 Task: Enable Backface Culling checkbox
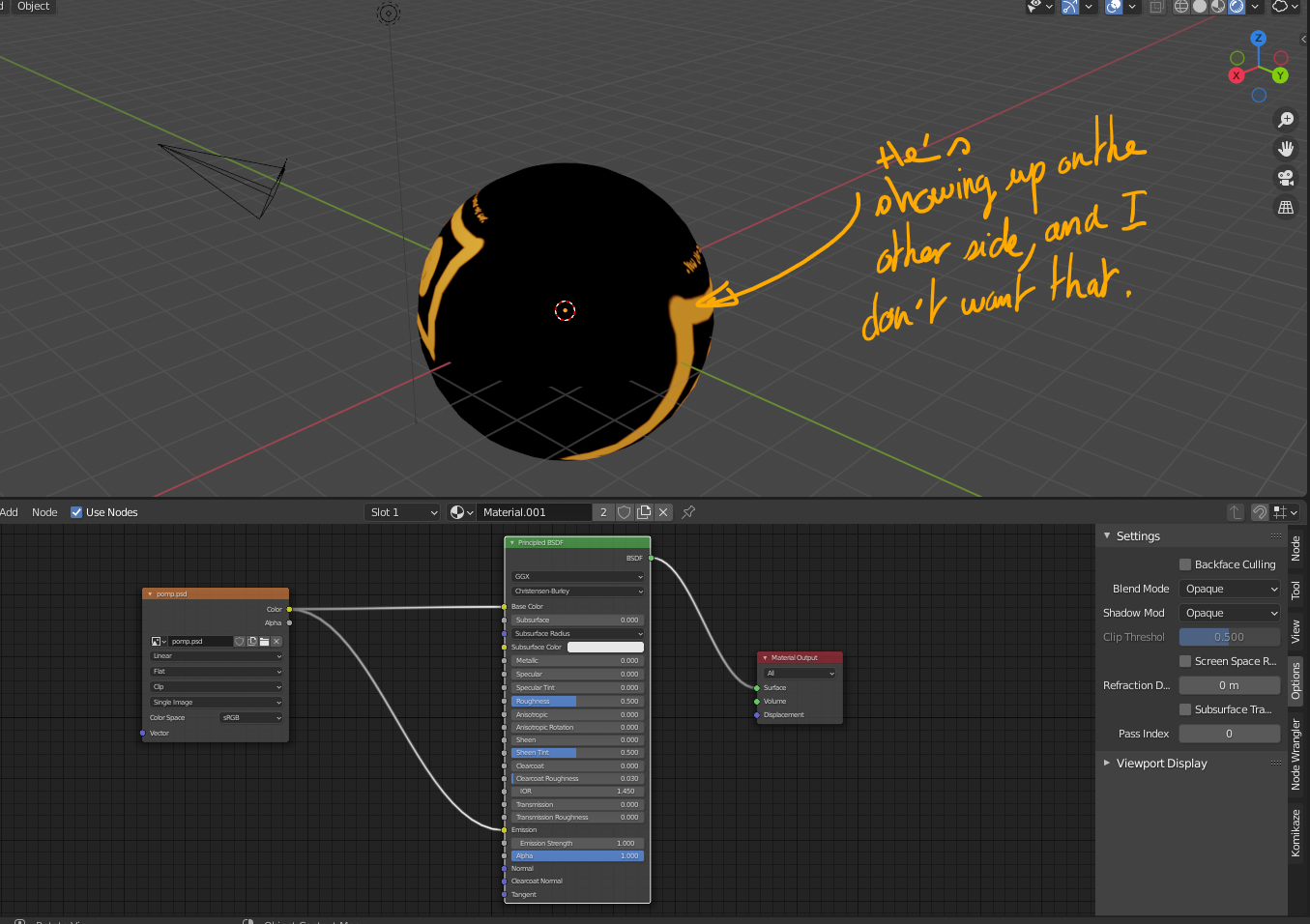point(1185,564)
